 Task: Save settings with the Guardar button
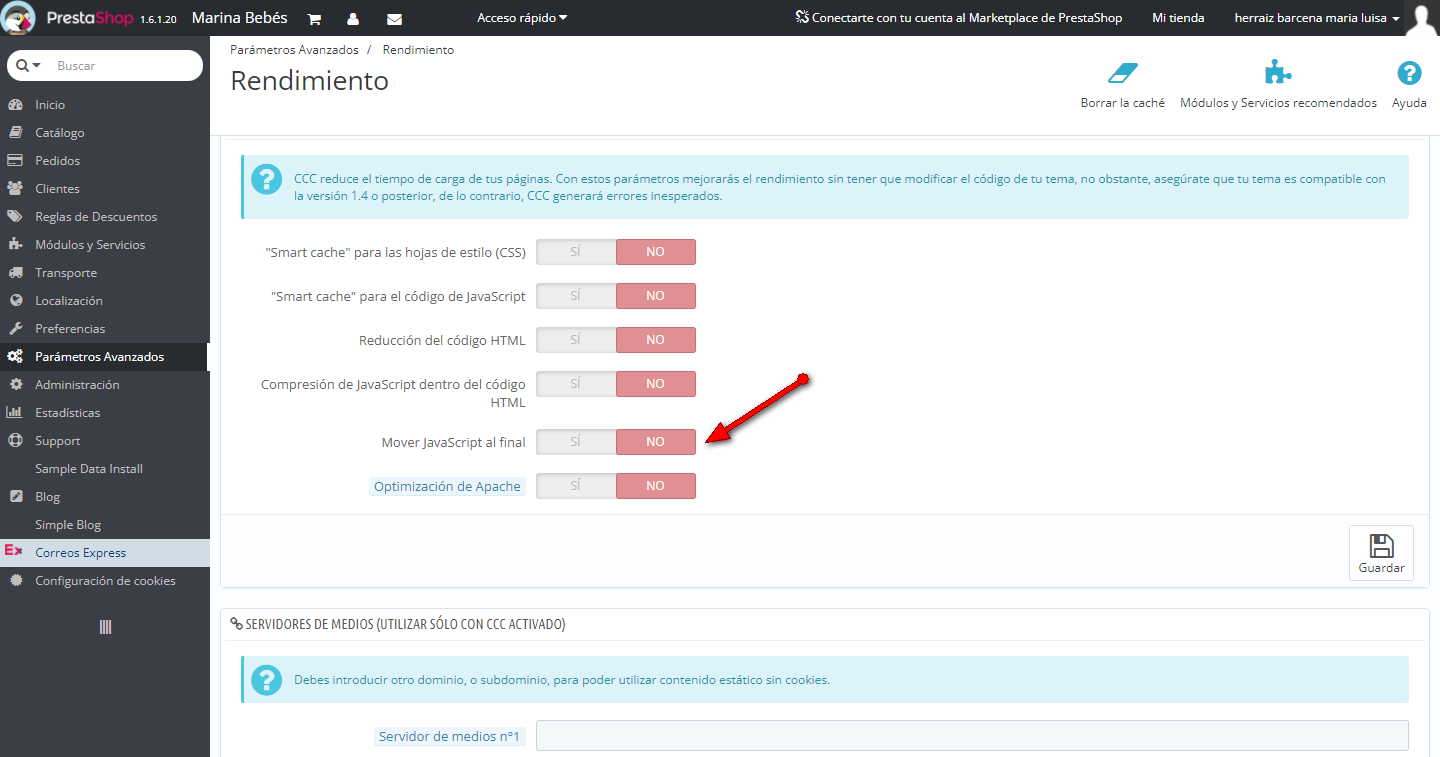tap(1381, 553)
